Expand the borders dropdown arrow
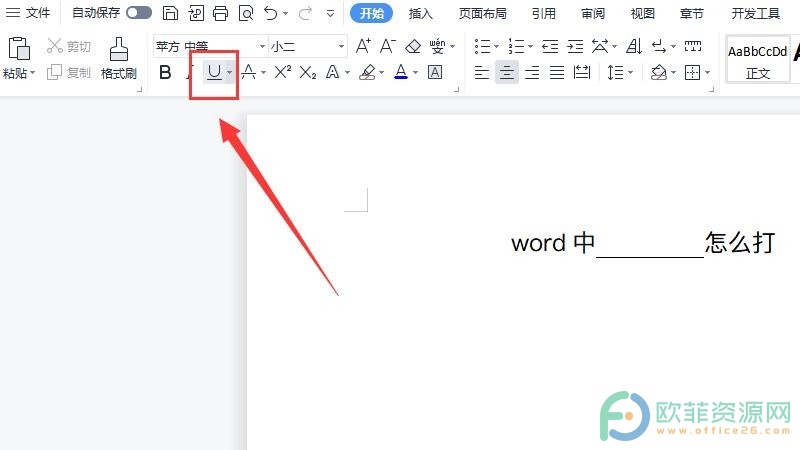 click(707, 72)
